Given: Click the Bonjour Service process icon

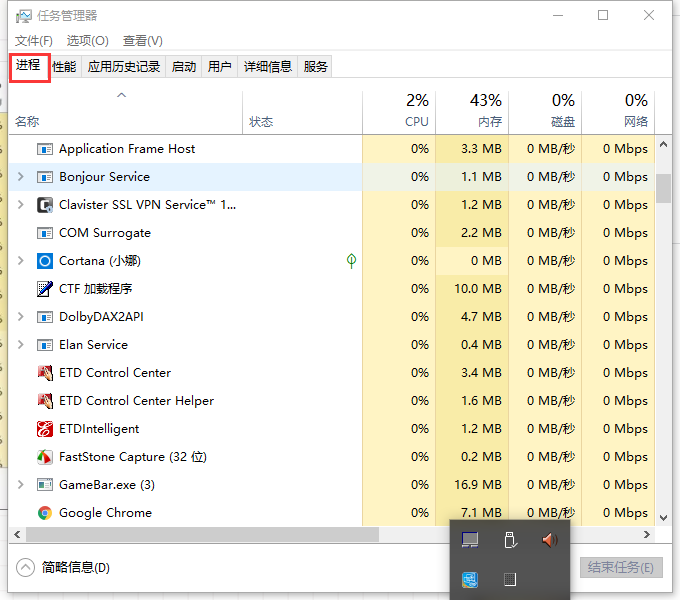Looking at the screenshot, I should (45, 177).
